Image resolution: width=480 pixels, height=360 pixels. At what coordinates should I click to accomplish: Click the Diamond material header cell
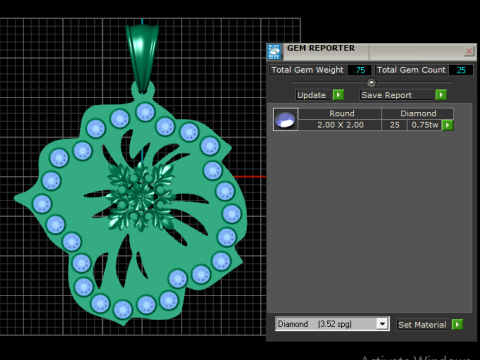[x=418, y=113]
